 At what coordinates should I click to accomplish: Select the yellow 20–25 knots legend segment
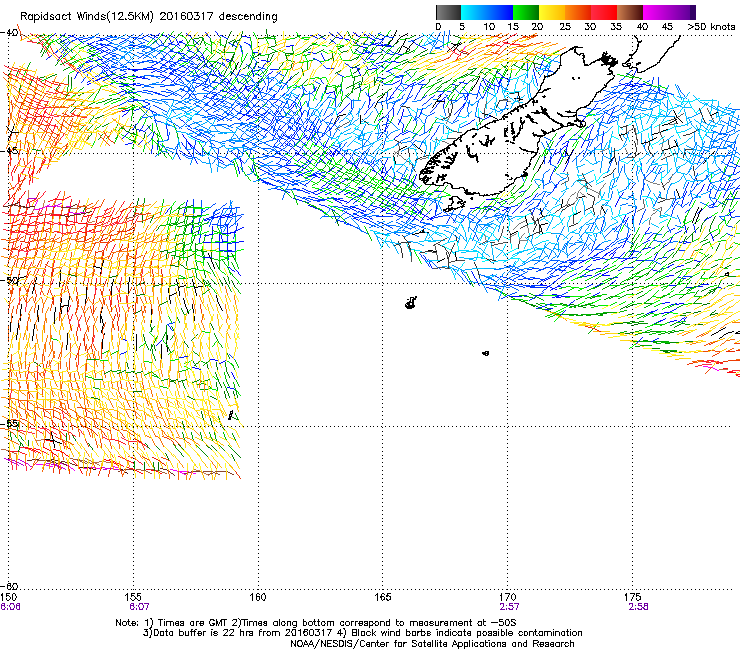551,12
